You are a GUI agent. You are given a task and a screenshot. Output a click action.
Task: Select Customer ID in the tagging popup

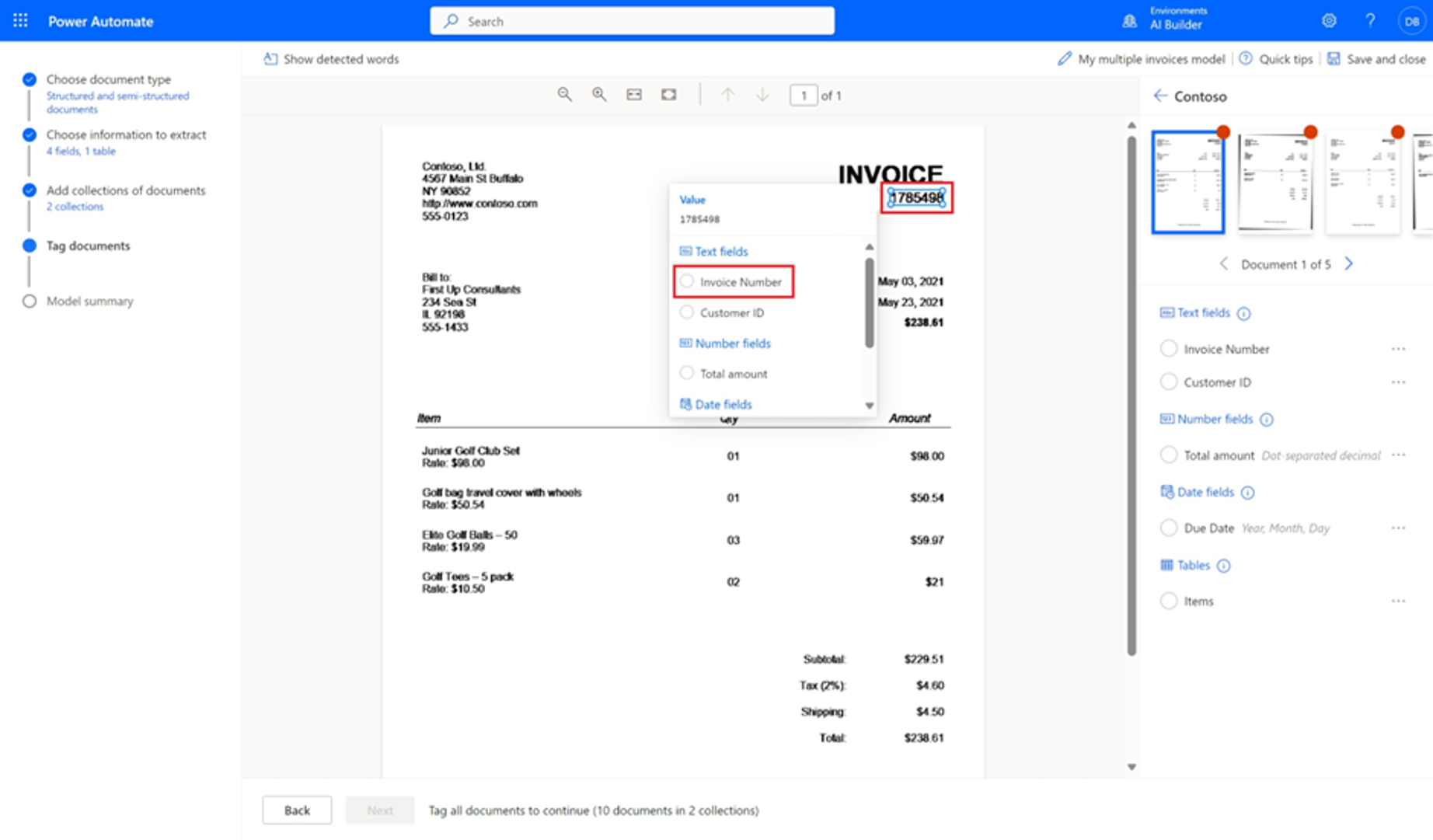click(x=687, y=312)
